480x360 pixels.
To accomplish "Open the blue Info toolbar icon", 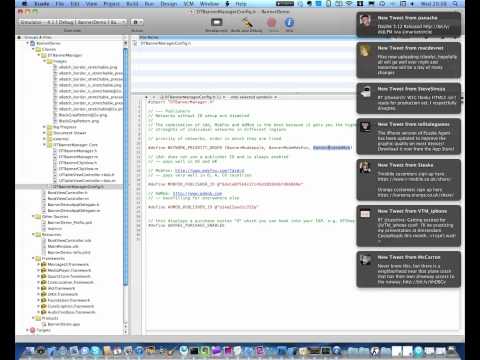I will [x=289, y=22].
